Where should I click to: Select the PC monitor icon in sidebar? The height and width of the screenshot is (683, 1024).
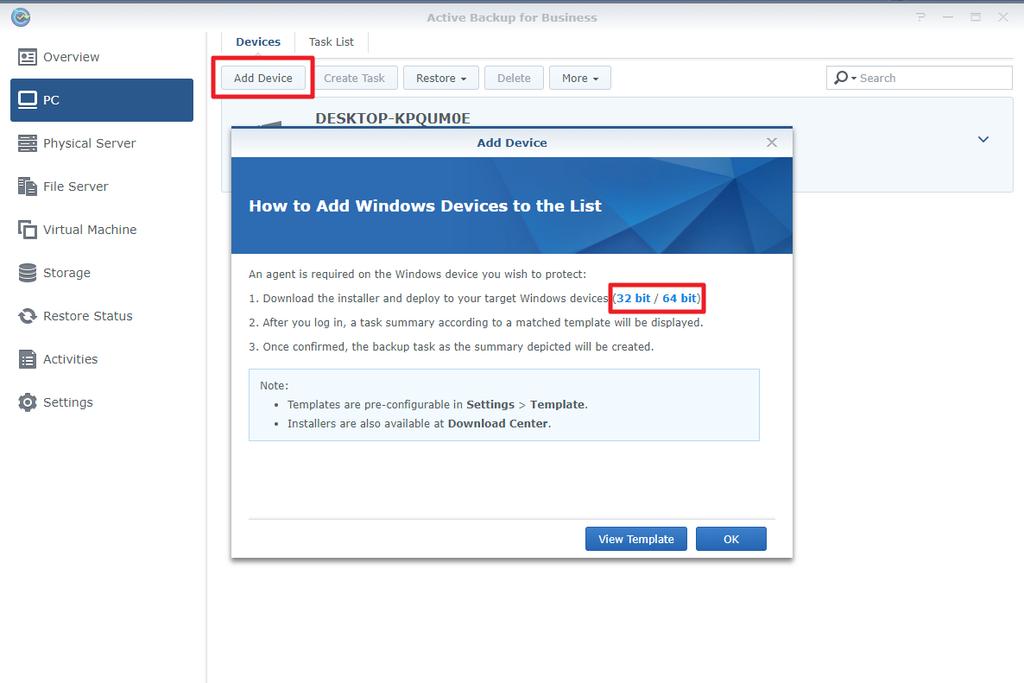coord(27,100)
